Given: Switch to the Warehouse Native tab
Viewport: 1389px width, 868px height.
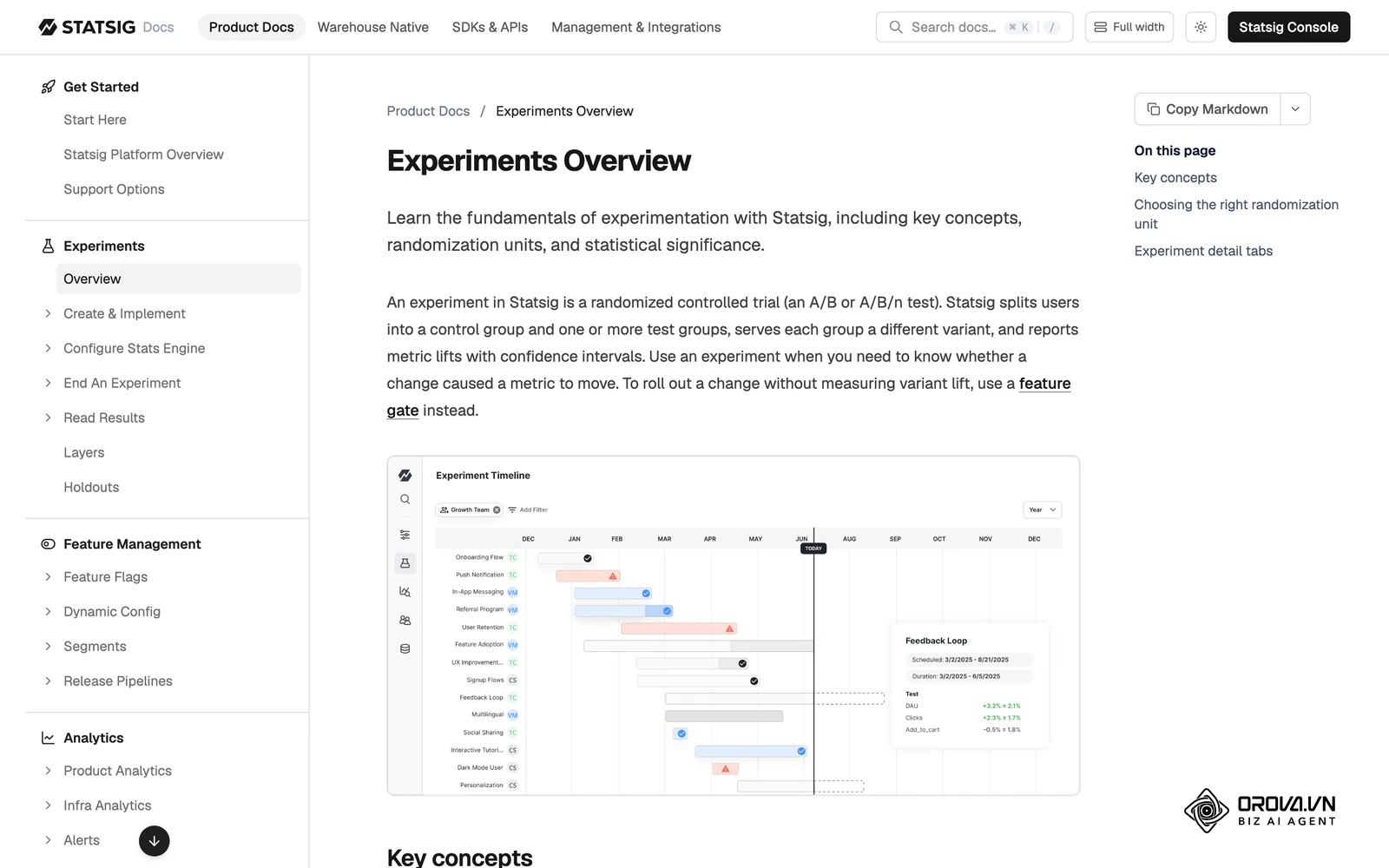Looking at the screenshot, I should (x=373, y=27).
